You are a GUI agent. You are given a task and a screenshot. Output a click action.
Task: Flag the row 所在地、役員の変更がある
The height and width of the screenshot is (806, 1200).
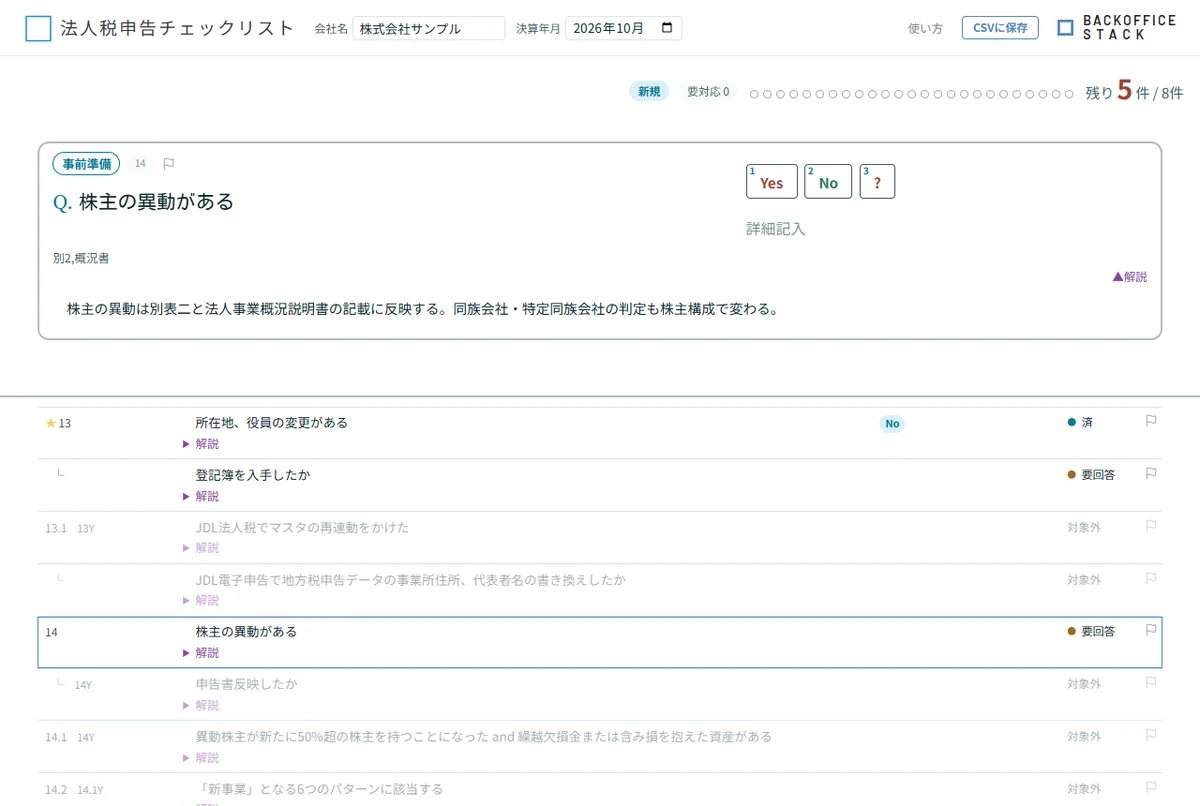coord(1151,421)
